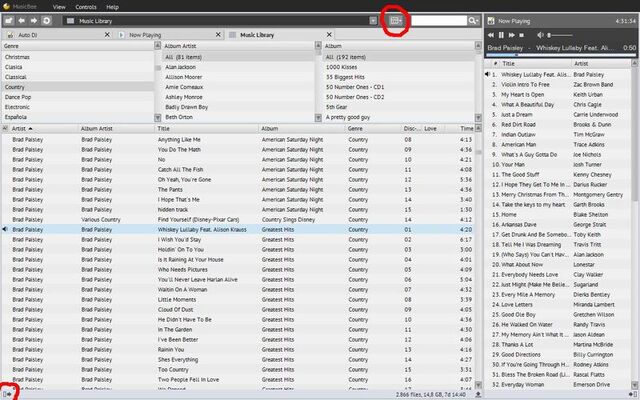Click inside the search input field

(x=439, y=20)
